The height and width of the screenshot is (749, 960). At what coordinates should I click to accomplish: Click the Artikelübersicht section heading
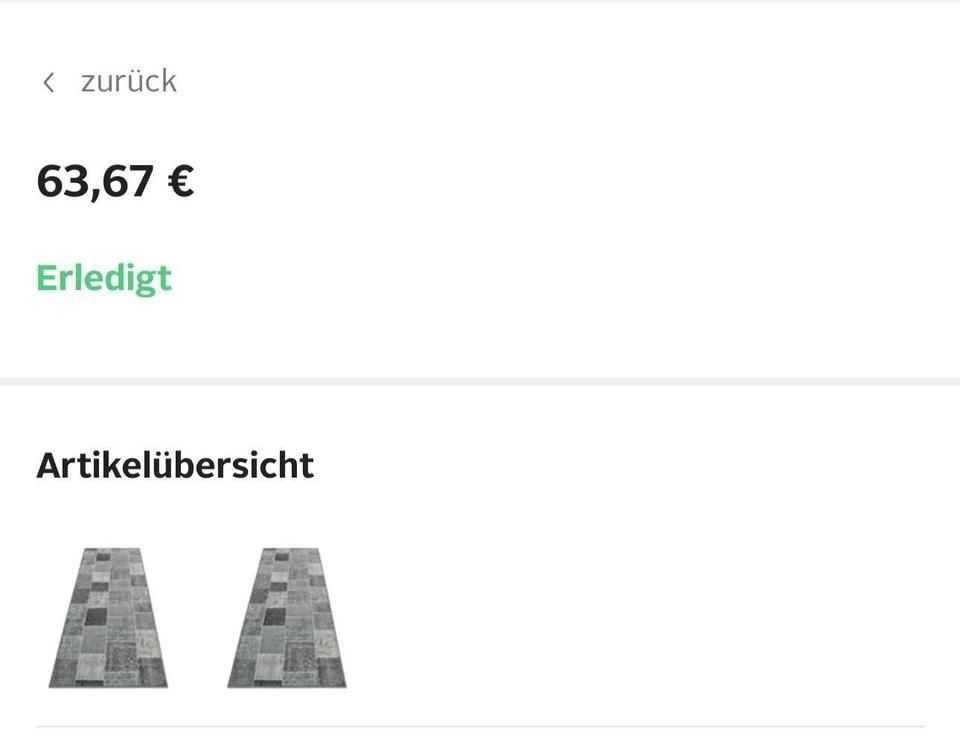[x=175, y=465]
